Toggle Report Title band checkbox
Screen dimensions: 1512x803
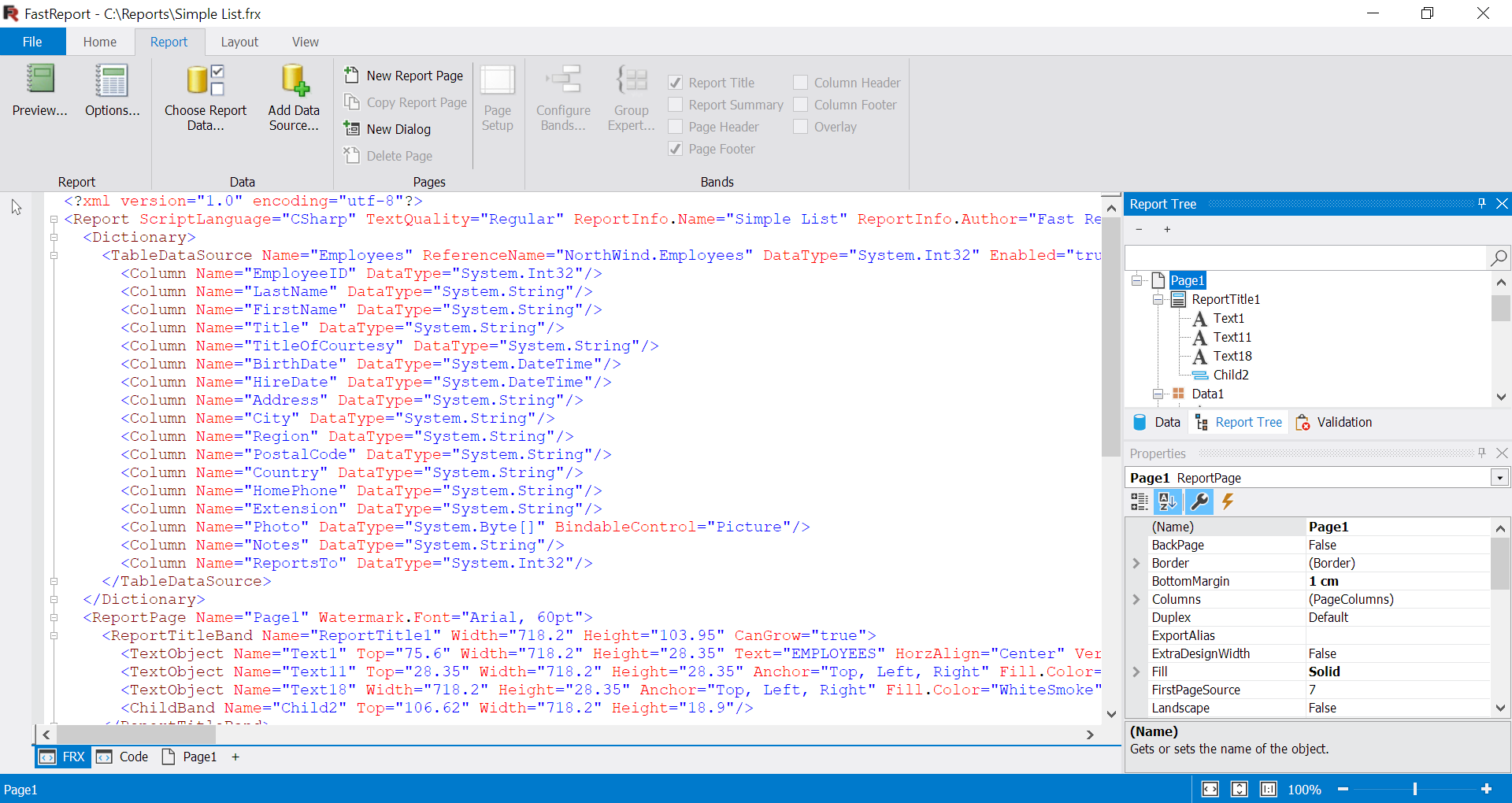pyautogui.click(x=675, y=83)
